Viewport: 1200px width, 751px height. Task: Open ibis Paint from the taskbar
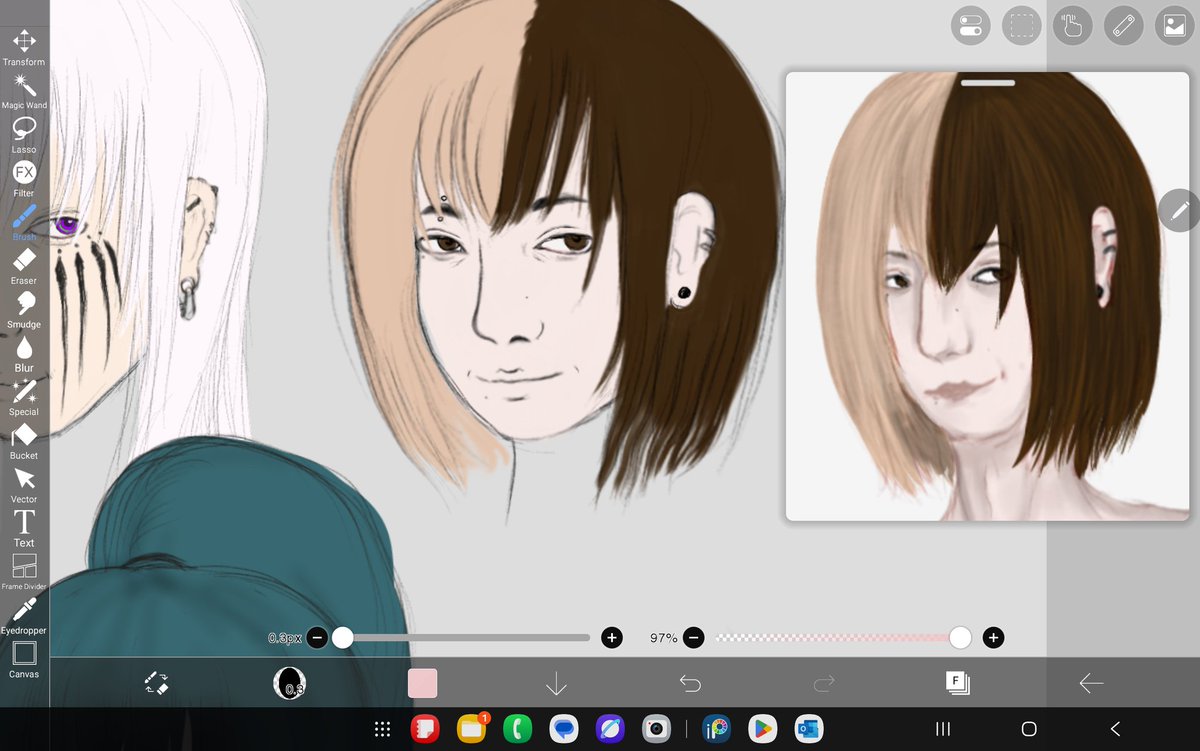(716, 729)
